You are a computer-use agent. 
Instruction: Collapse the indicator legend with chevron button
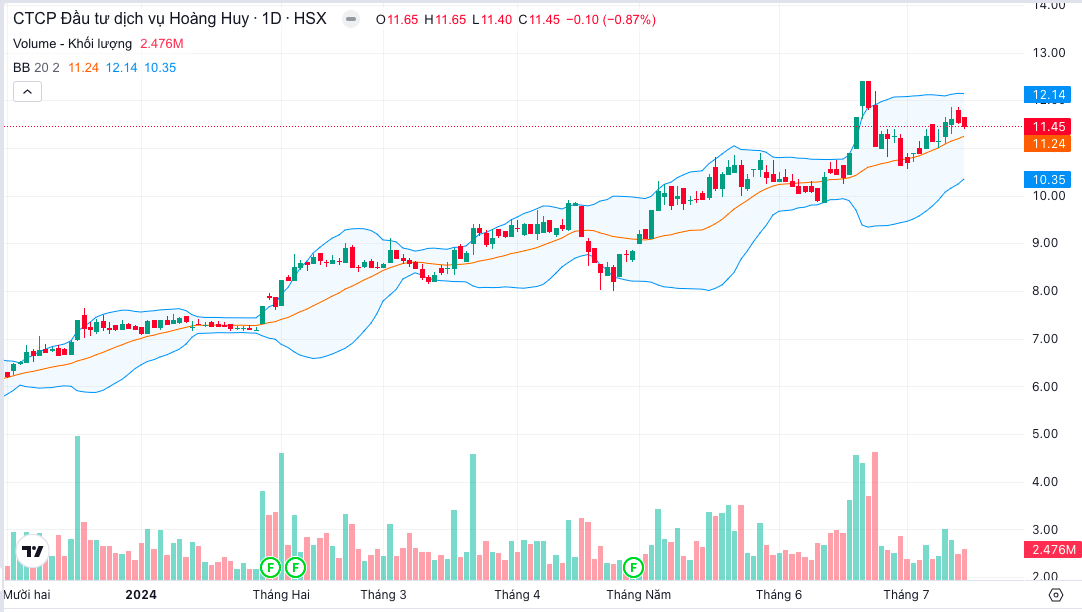pyautogui.click(x=28, y=91)
